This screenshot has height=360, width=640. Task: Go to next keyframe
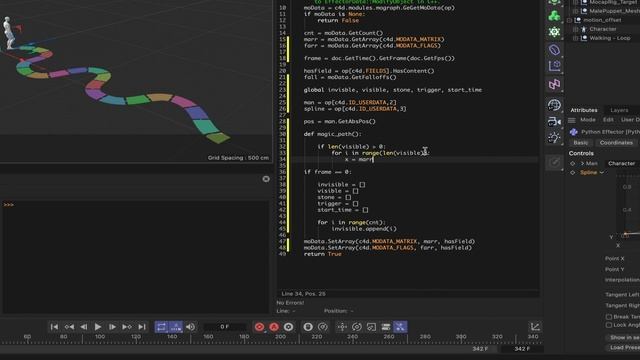(x=127, y=327)
